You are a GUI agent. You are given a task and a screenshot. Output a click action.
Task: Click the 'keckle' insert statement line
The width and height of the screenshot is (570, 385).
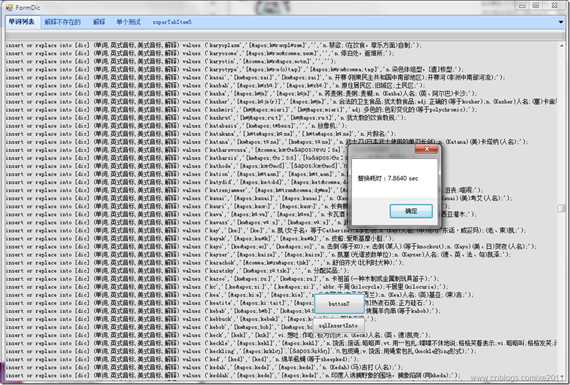(x=282, y=343)
